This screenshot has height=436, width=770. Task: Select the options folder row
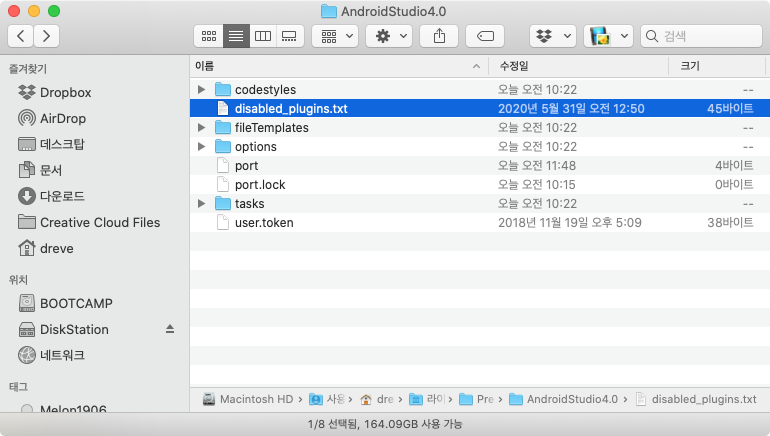[480, 146]
